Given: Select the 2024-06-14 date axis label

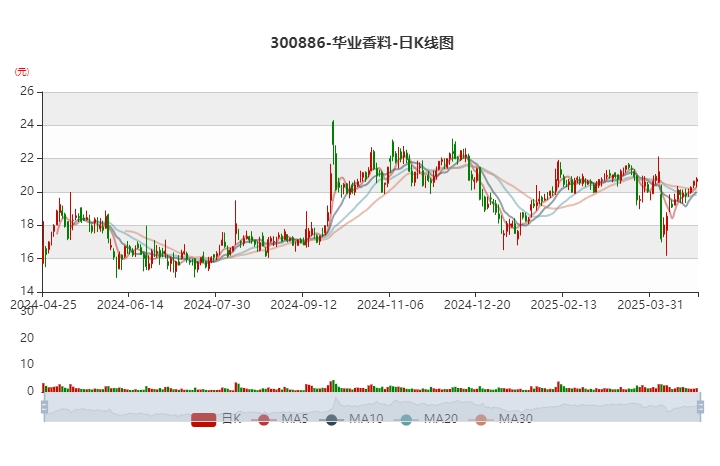Looking at the screenshot, I should point(130,305).
